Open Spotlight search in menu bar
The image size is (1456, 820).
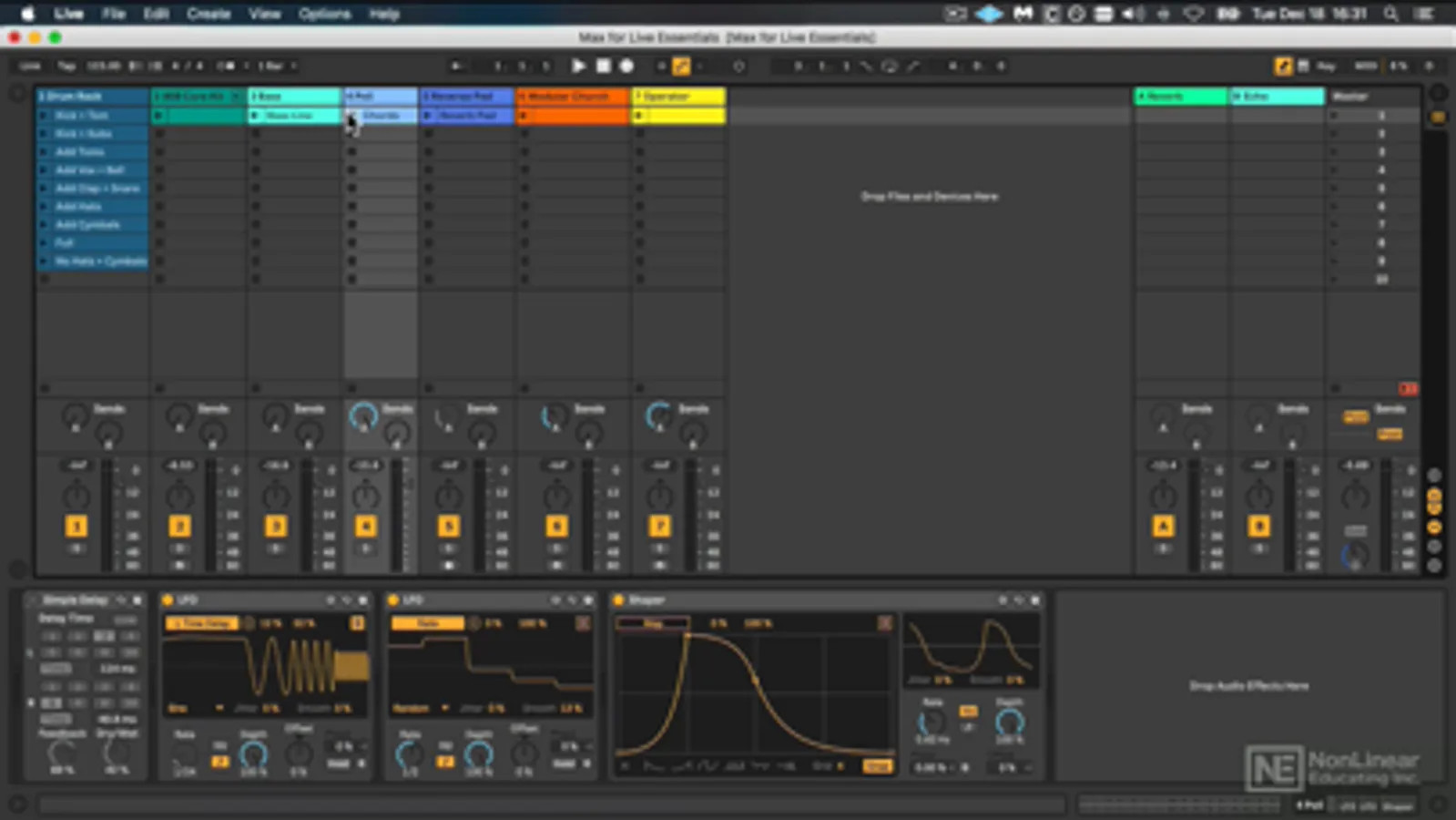click(1390, 14)
